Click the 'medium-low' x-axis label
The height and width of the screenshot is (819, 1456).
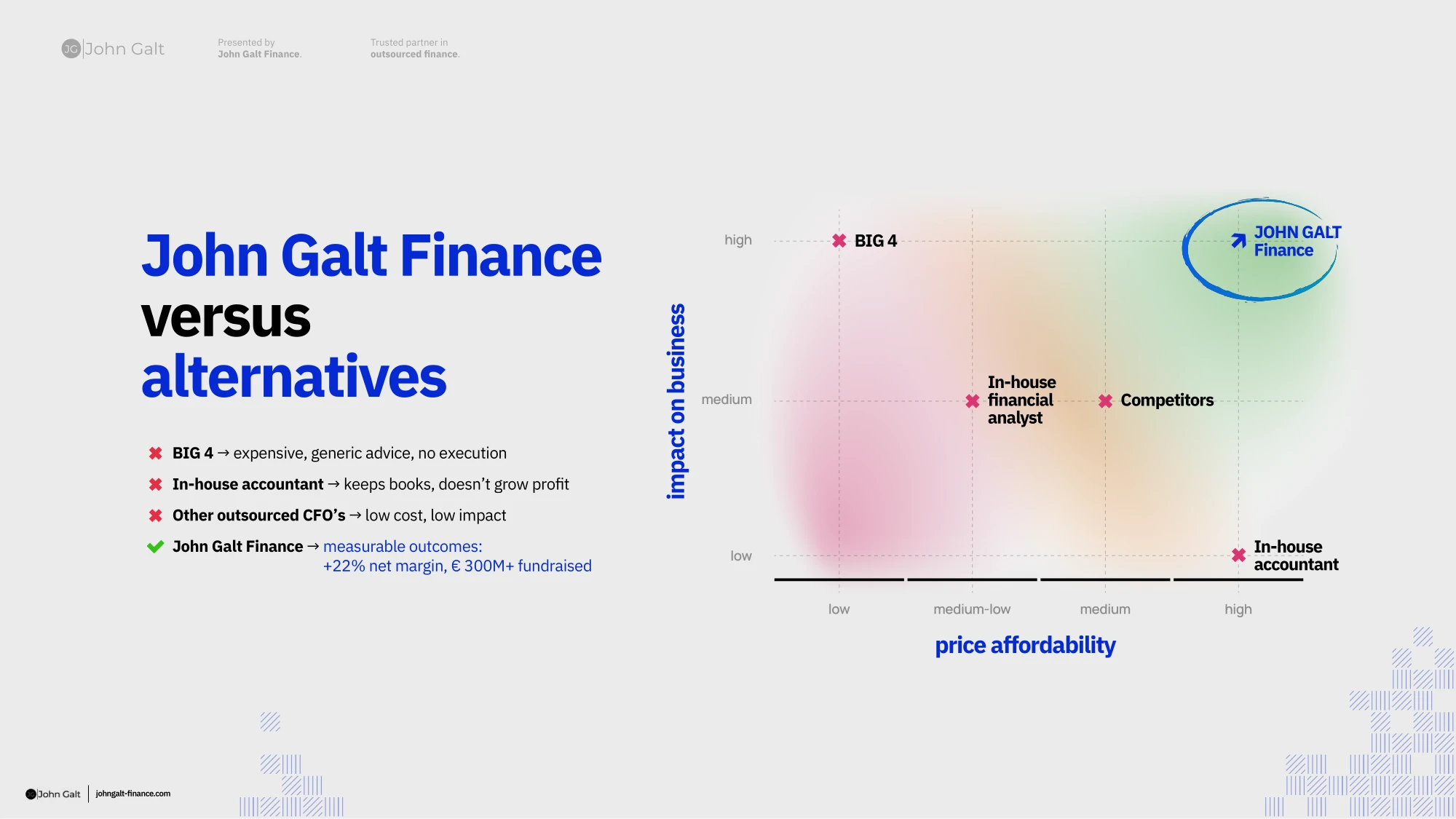coord(972,609)
